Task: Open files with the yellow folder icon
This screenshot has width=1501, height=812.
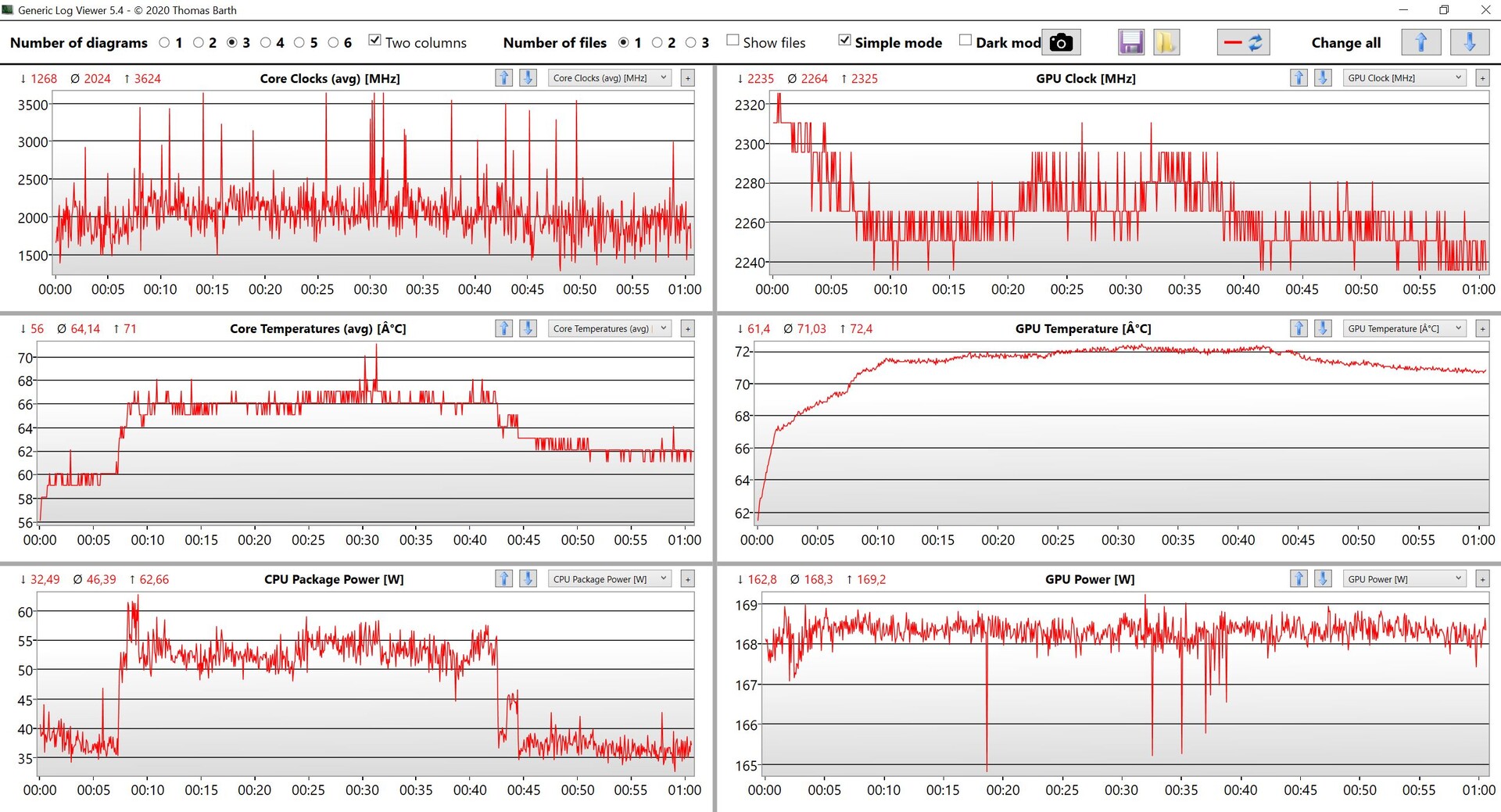Action: tap(1166, 42)
